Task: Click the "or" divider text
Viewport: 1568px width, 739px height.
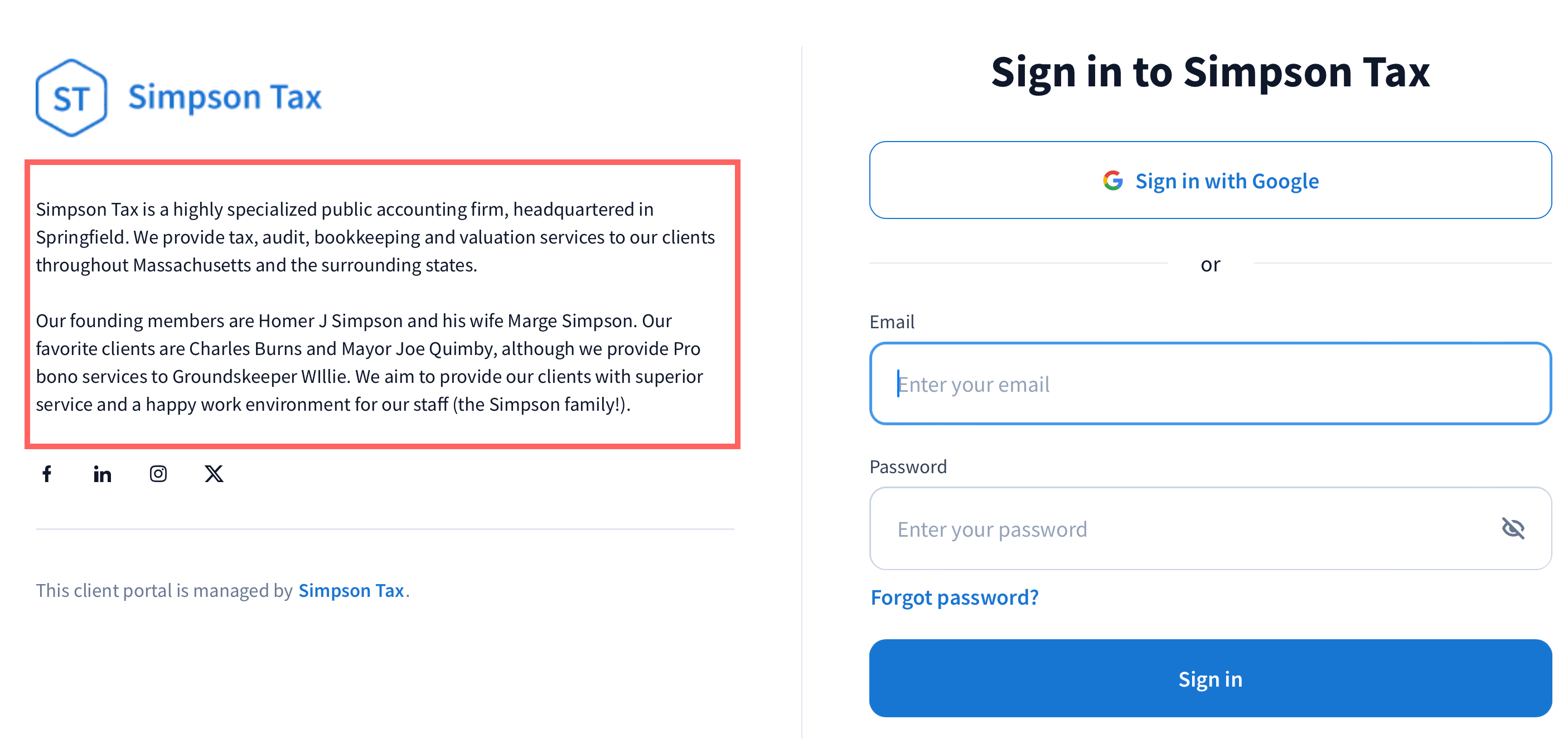Action: (1210, 265)
